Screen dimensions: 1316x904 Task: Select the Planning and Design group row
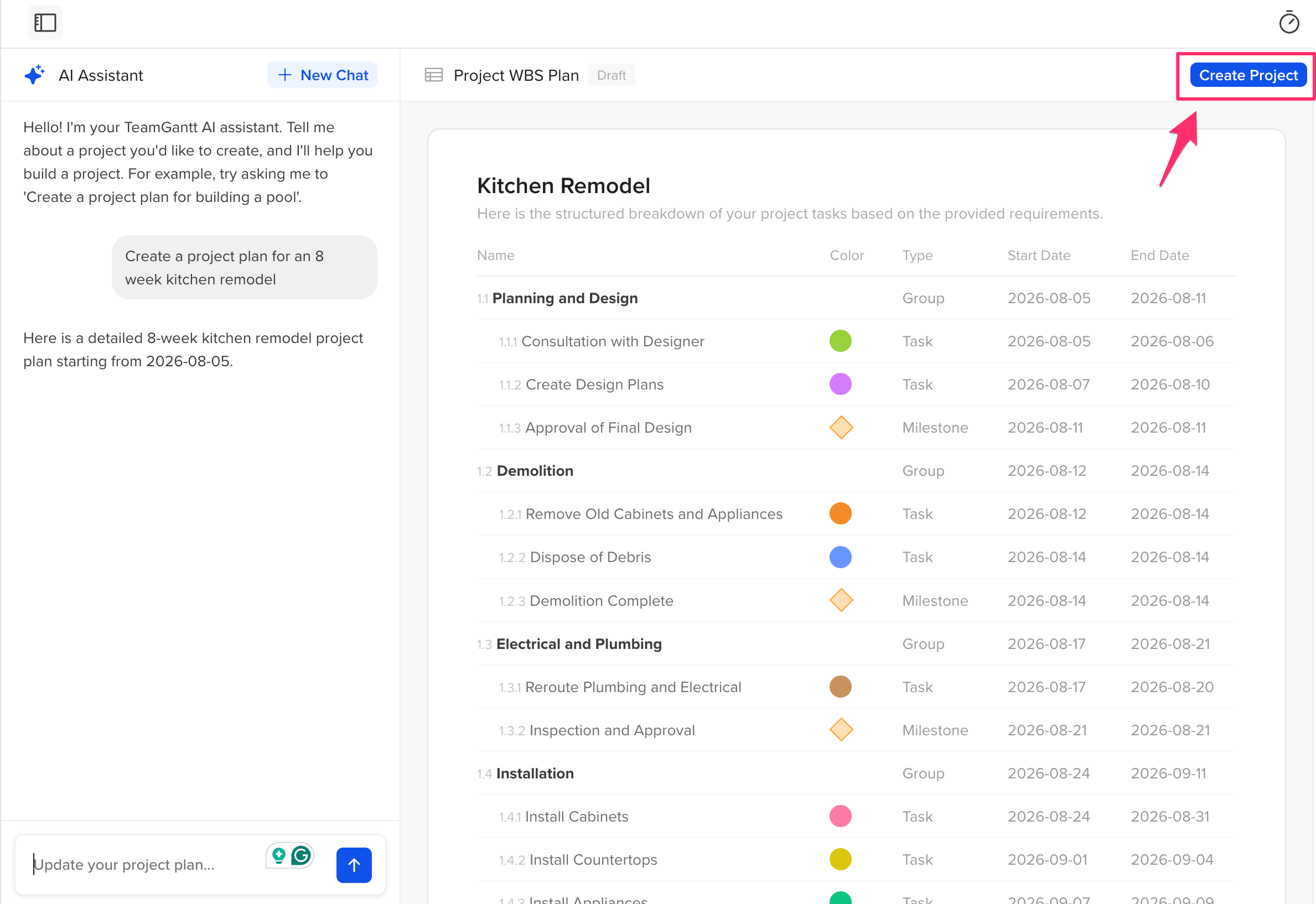856,298
